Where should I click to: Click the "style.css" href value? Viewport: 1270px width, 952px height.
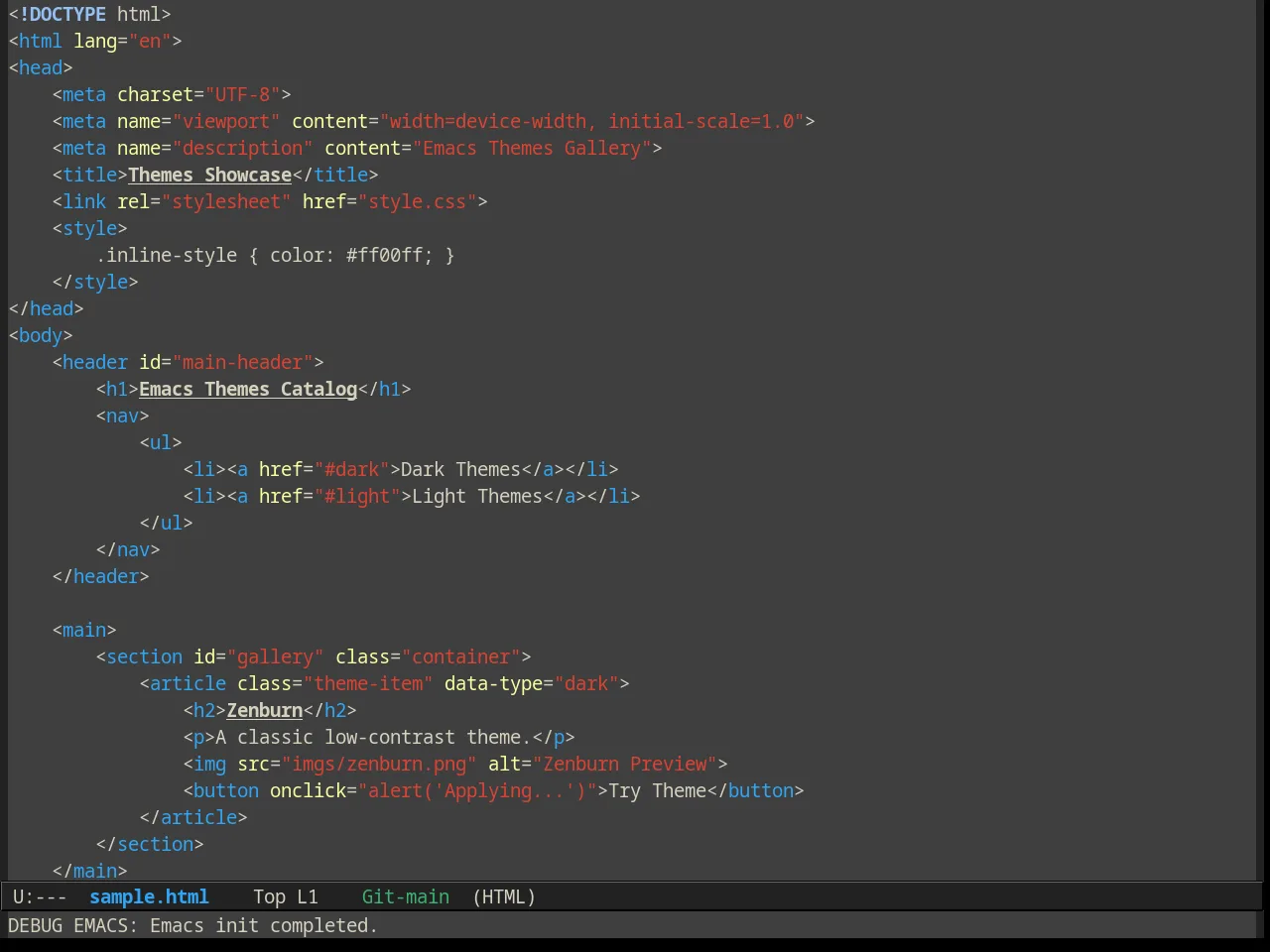click(417, 201)
